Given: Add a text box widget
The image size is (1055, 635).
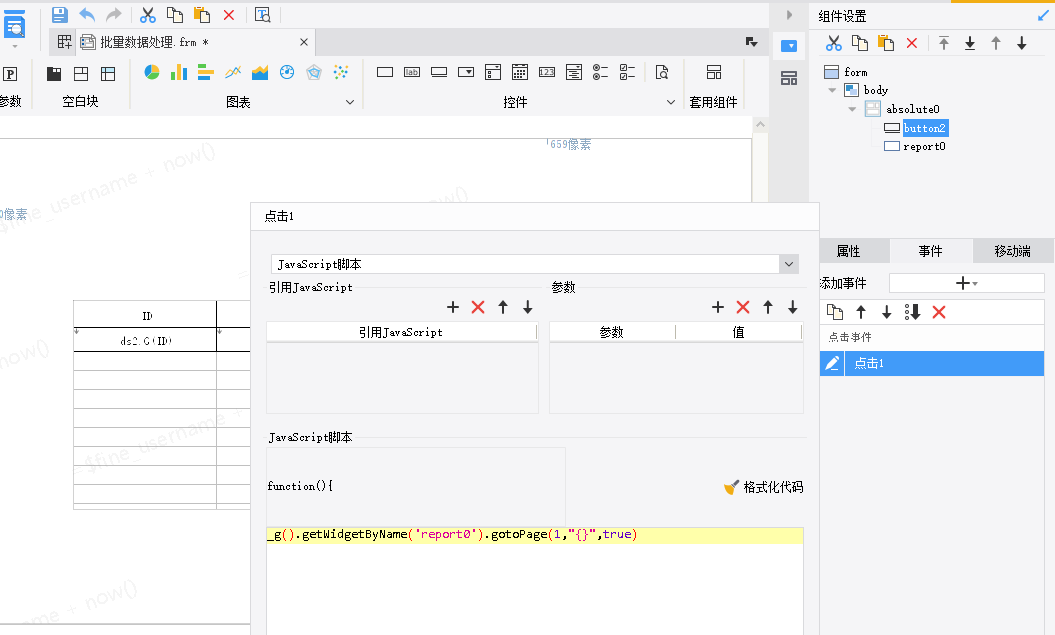Looking at the screenshot, I should 385,72.
